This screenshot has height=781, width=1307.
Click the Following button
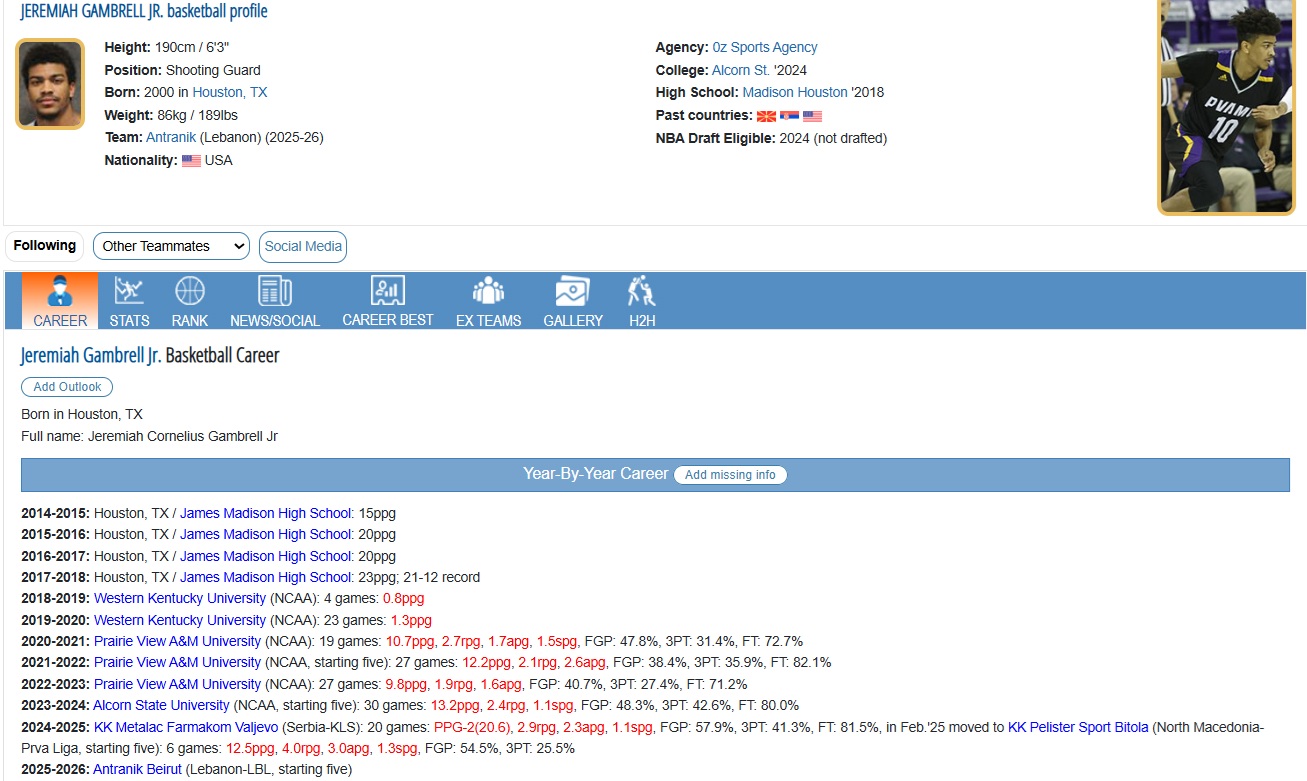click(45, 246)
